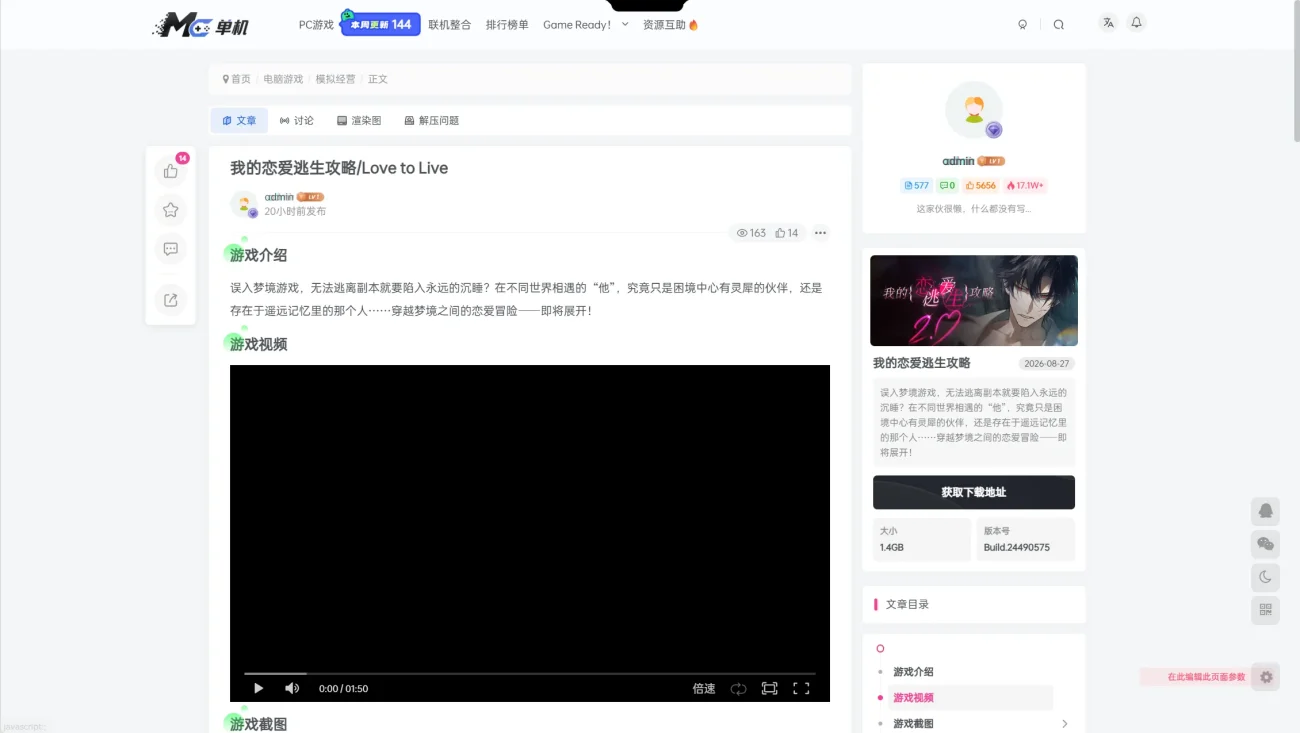Click the author avatar under article title
Screen dimensions: 1300x733
click(244, 204)
